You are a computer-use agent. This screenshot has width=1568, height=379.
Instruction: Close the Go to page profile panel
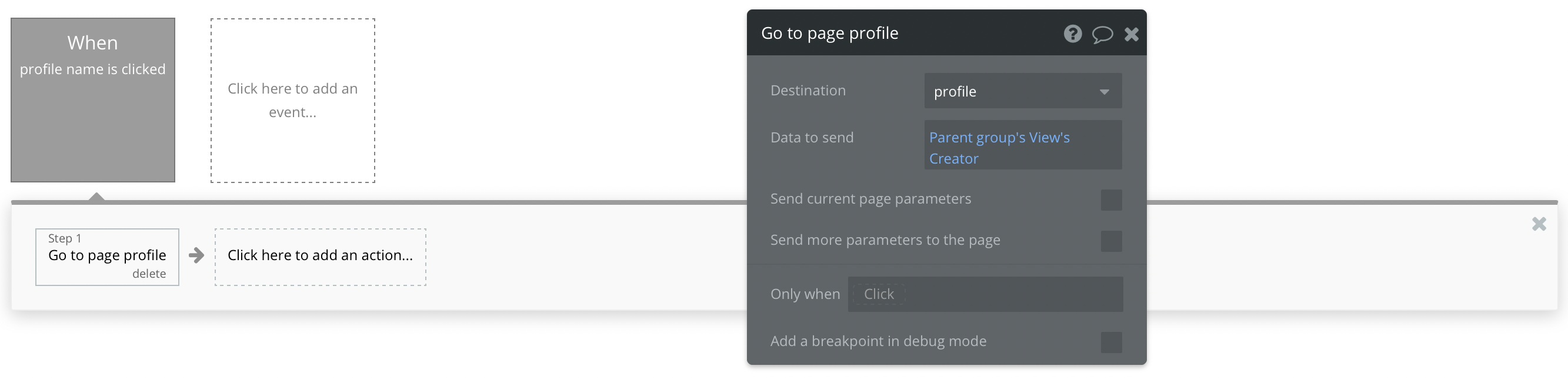(x=1131, y=34)
